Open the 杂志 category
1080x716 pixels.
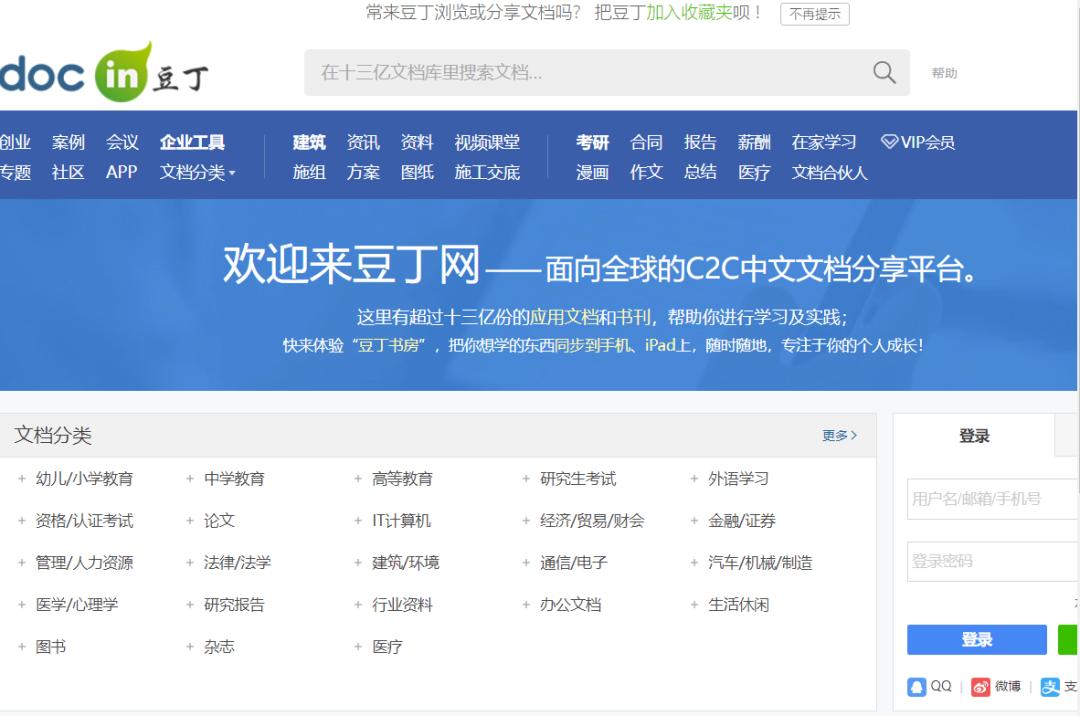point(219,646)
